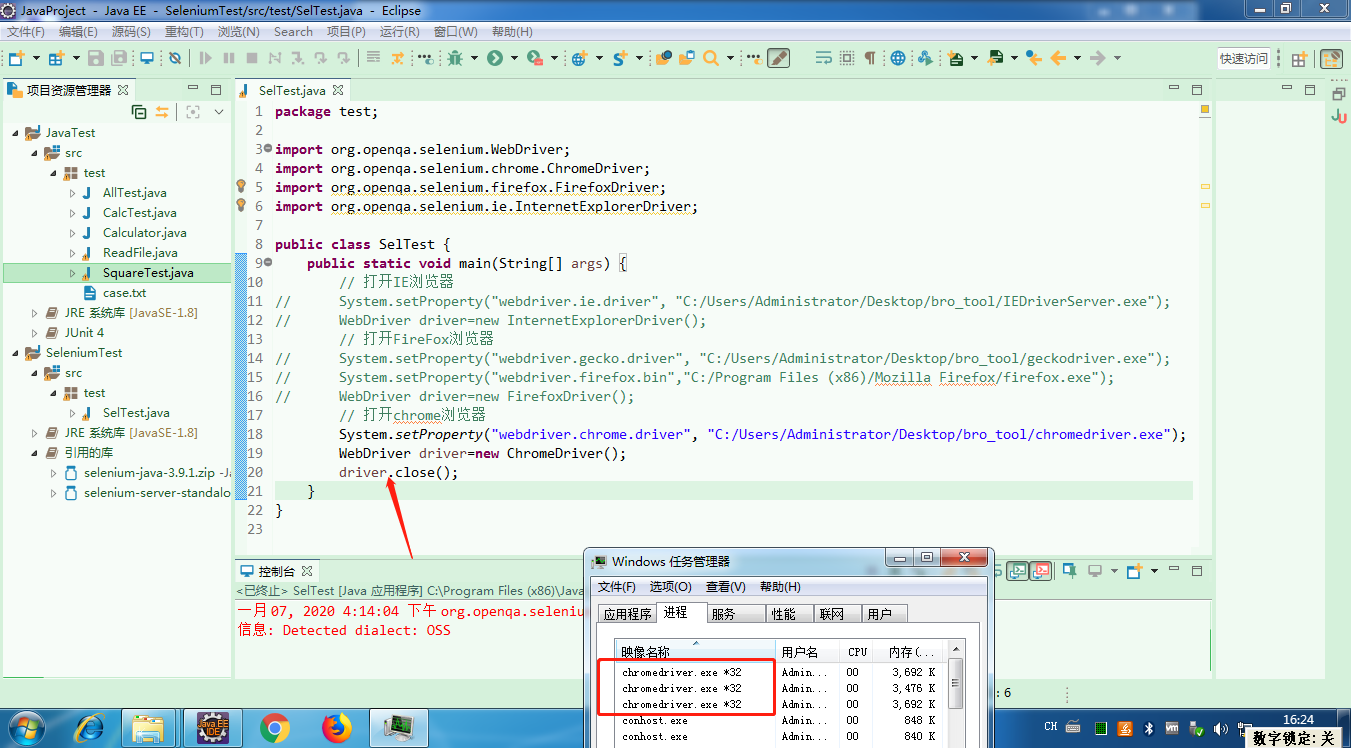Image resolution: width=1351 pixels, height=748 pixels.
Task: Click the Bluetooth tray icon
Action: (x=1149, y=727)
